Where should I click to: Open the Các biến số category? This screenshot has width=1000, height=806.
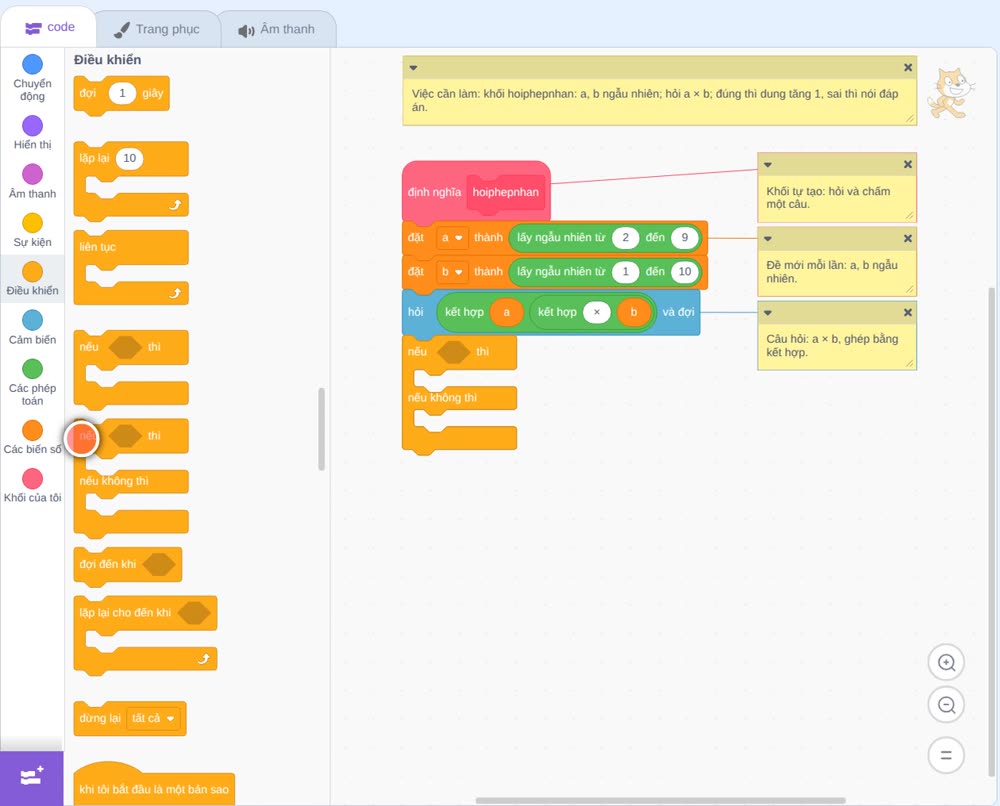[x=33, y=437]
